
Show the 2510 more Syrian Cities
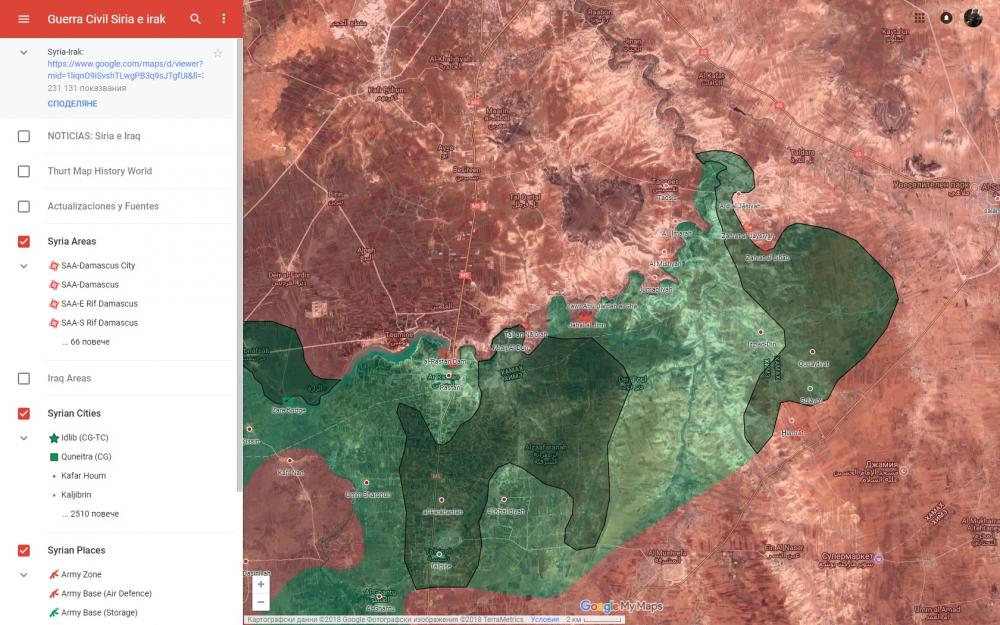click(90, 514)
